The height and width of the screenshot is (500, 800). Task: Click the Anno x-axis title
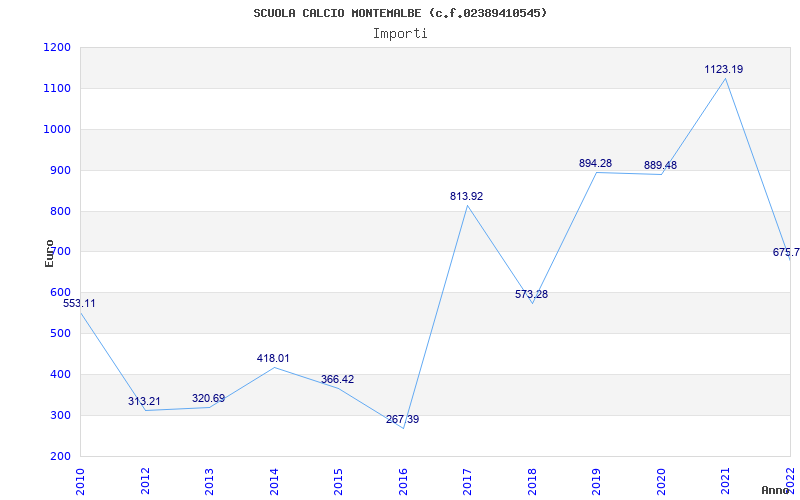point(776,490)
